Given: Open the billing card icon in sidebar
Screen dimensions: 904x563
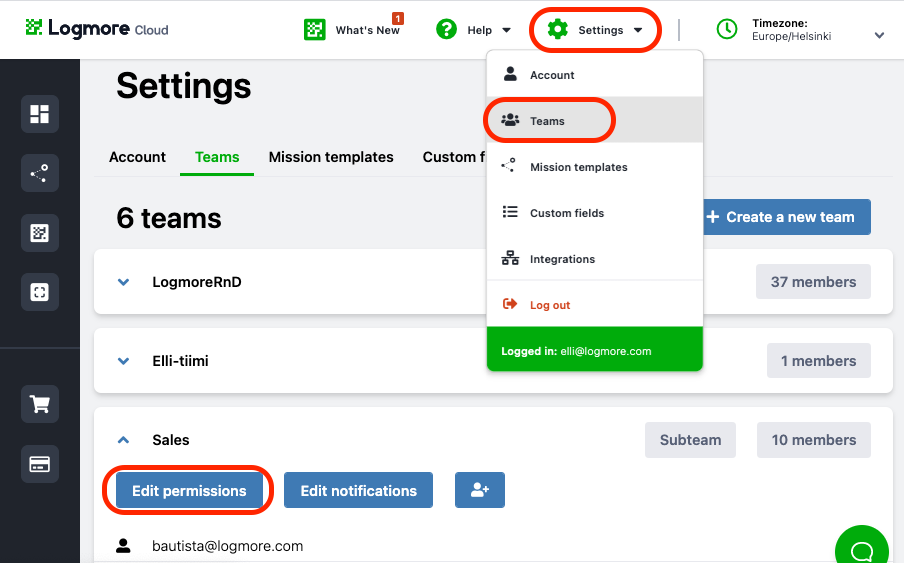Looking at the screenshot, I should tap(40, 464).
